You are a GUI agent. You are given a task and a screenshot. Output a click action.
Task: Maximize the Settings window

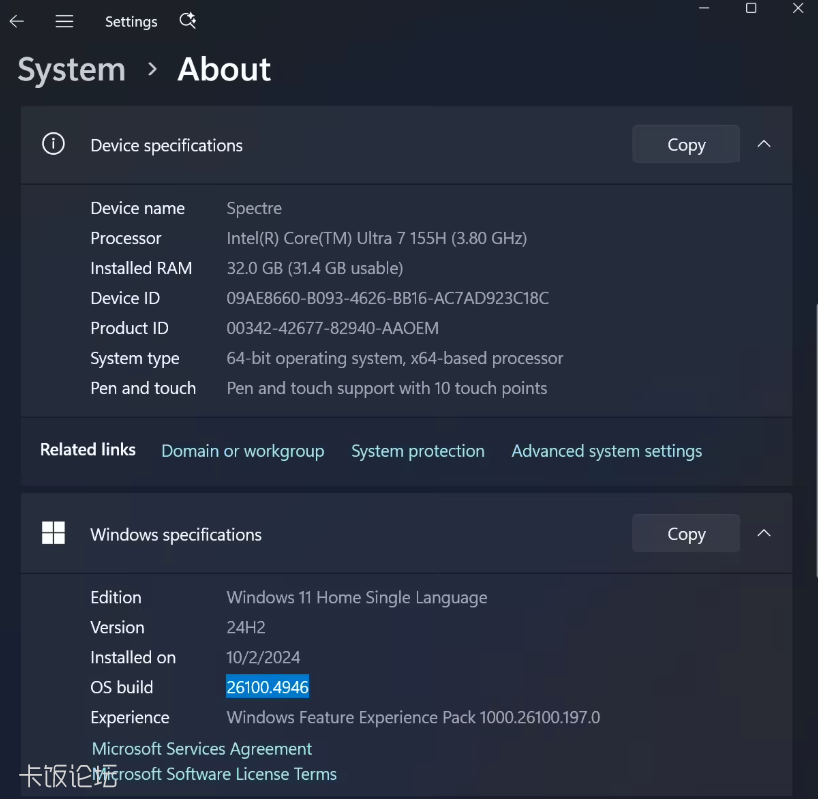point(751,8)
